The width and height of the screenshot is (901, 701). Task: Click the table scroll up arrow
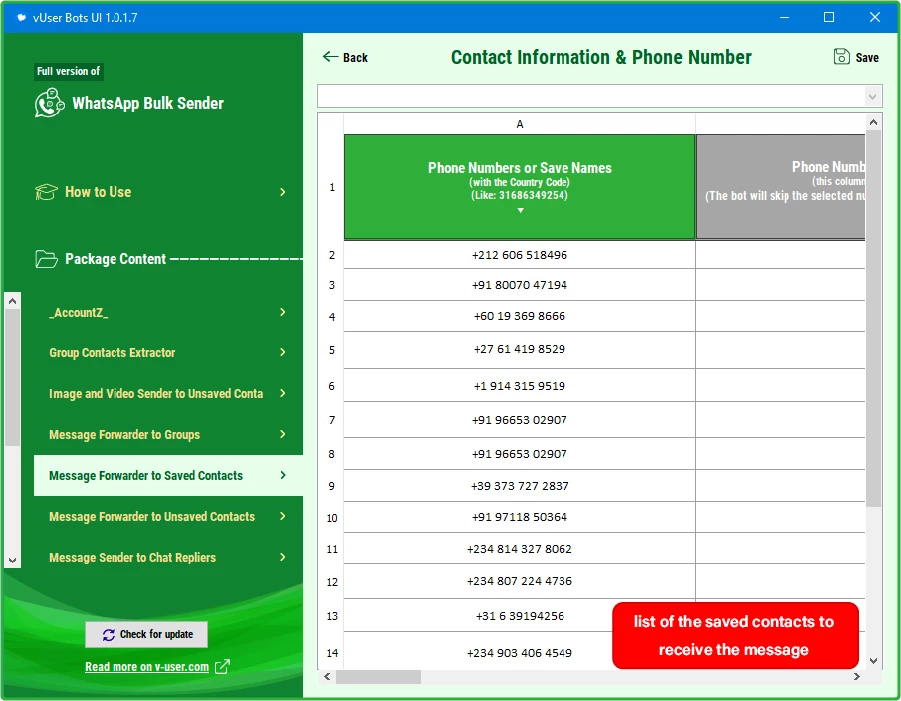[873, 122]
